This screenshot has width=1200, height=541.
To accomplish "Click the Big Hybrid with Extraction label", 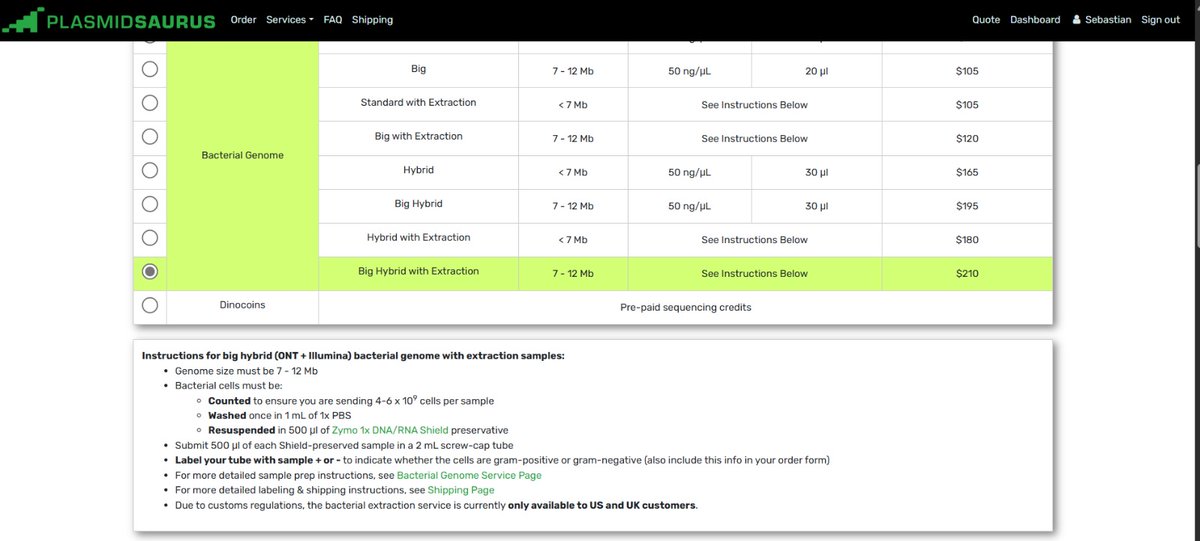I will [418, 271].
